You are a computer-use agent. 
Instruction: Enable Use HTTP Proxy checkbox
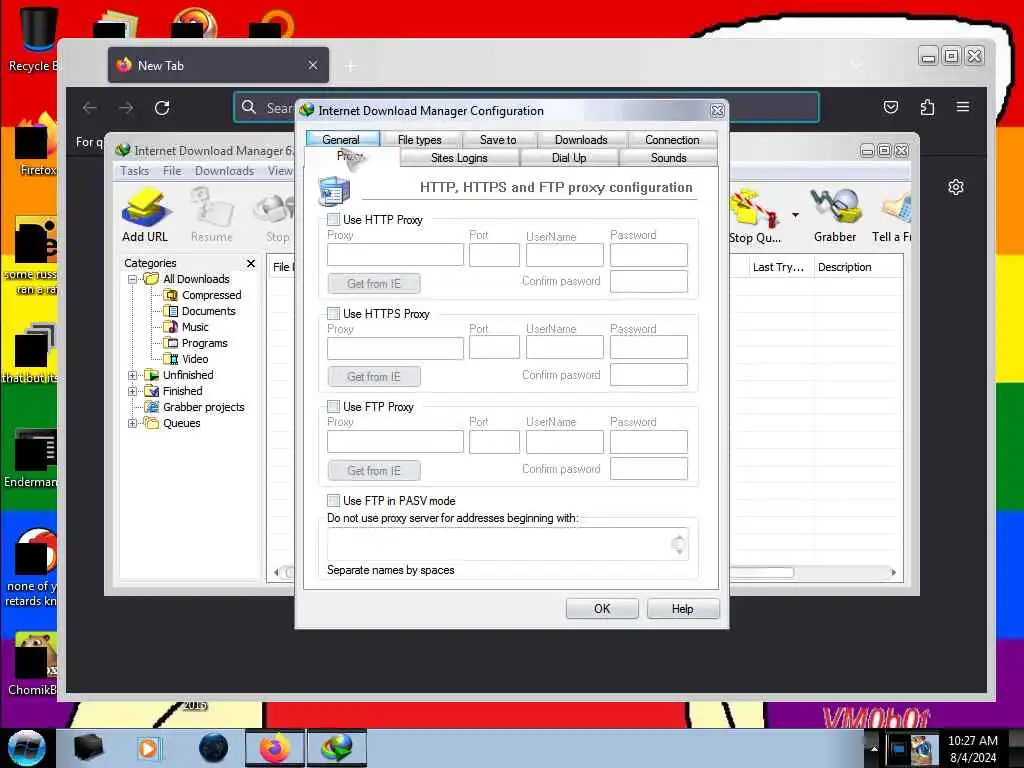pyautogui.click(x=334, y=219)
